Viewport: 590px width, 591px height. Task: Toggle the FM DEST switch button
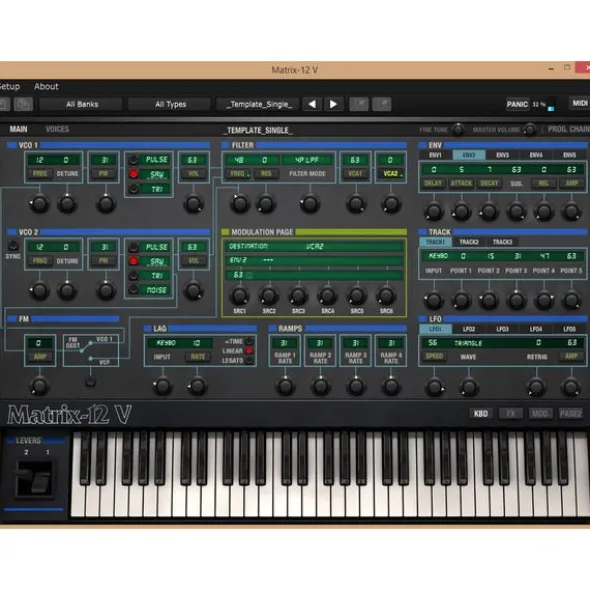pos(90,381)
